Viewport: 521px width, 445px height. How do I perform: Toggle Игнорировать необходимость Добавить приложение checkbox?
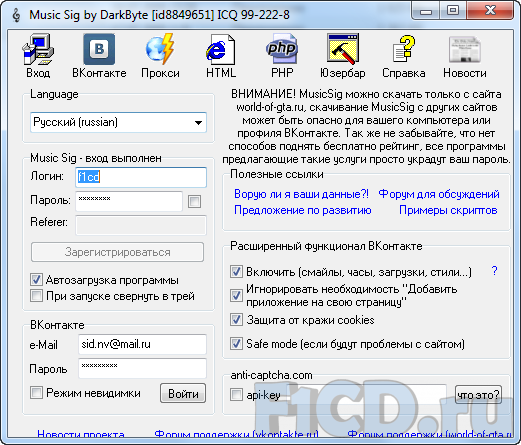236,295
